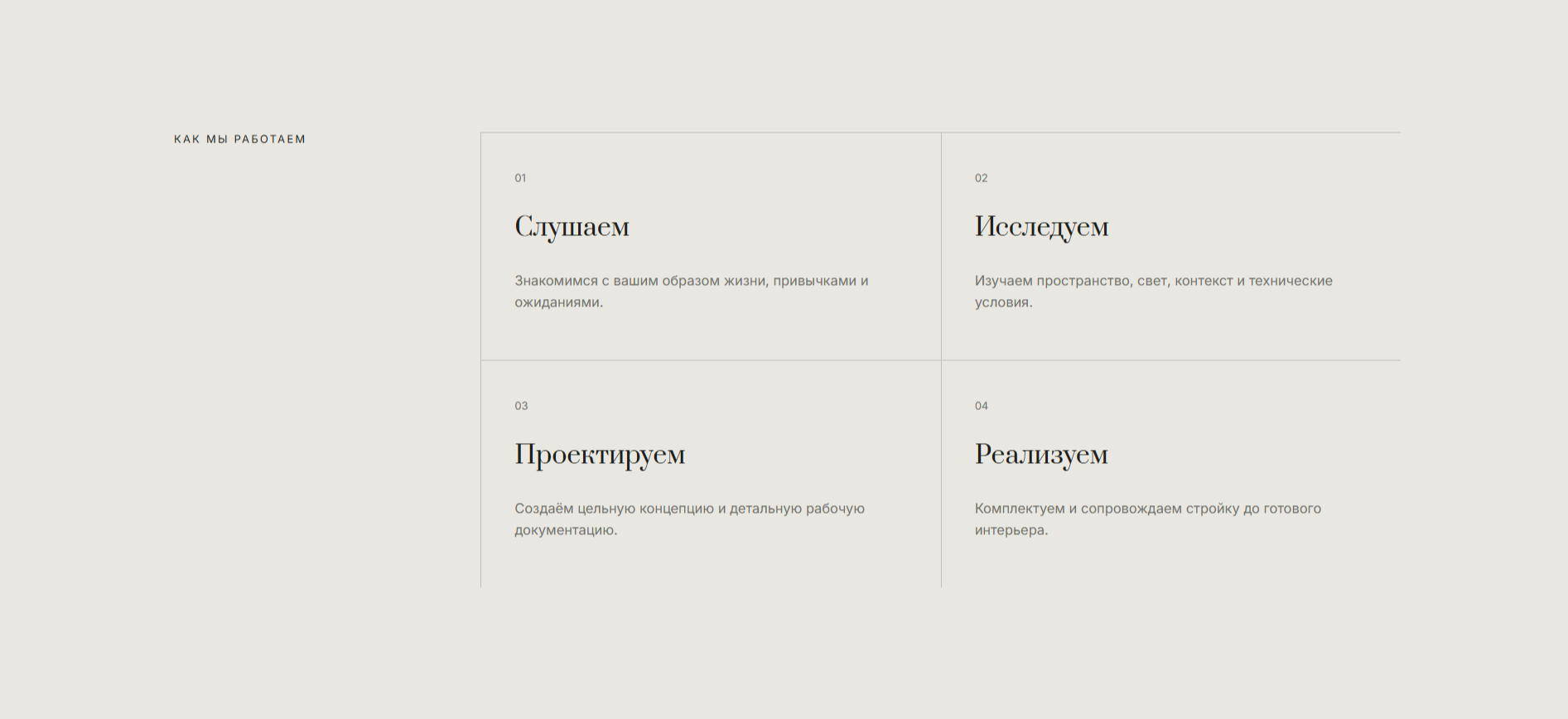Screen dimensions: 1568x719
Task: Click the step number 04
Action: 982,406
